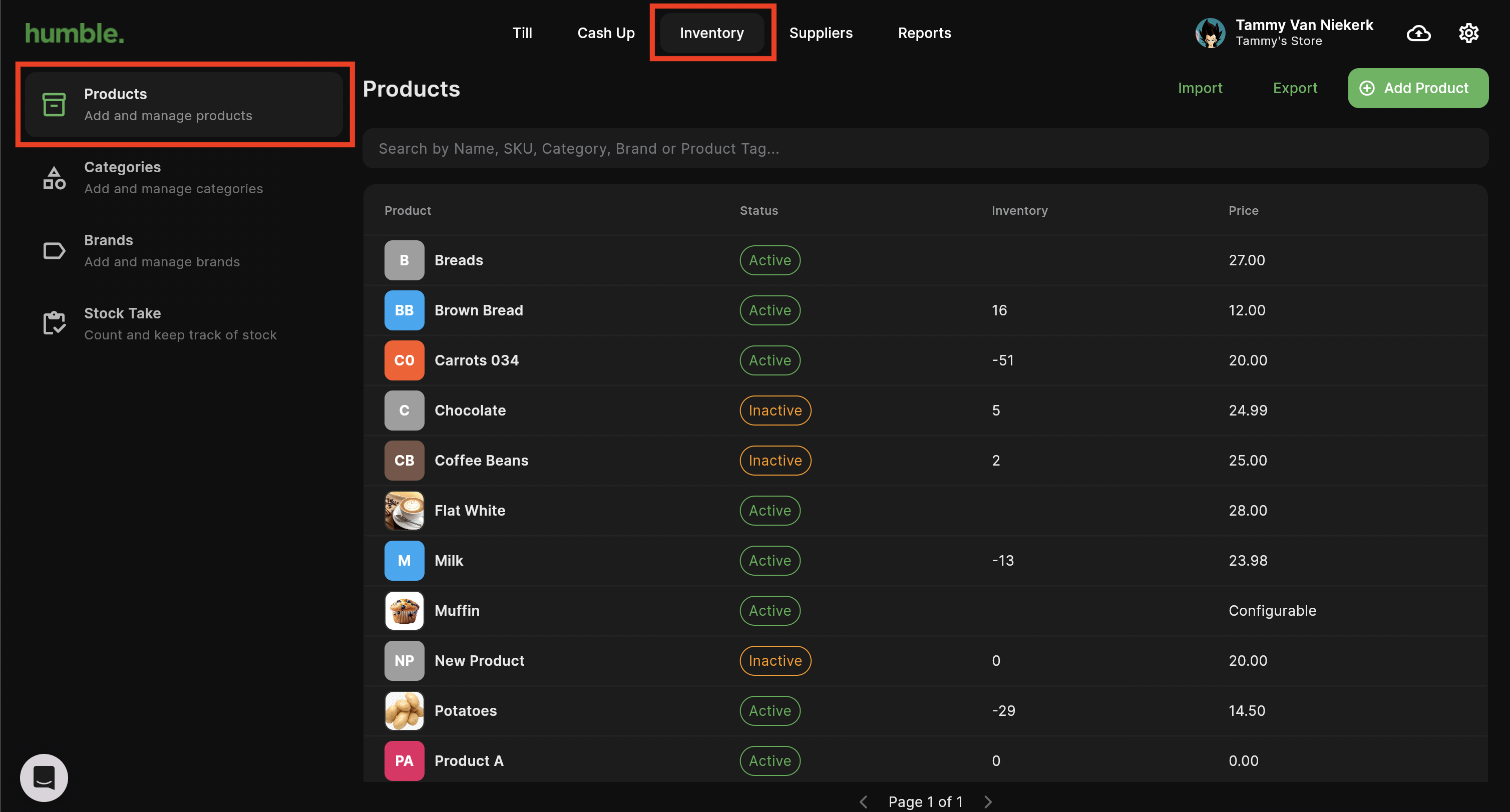1510x812 pixels.
Task: Click the humble. logo
Action: tap(75, 34)
